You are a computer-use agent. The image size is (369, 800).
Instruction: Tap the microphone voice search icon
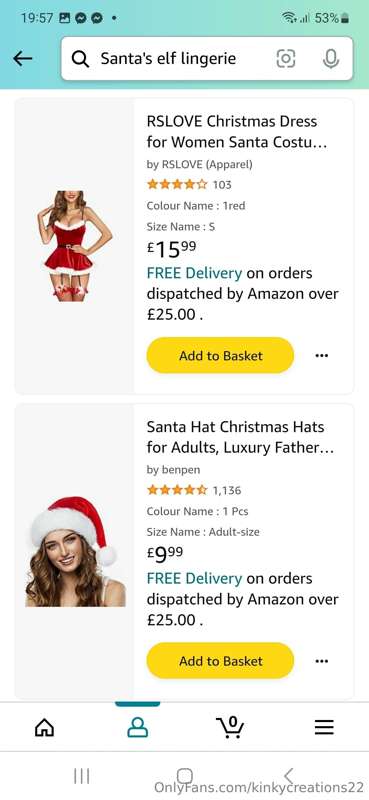pyautogui.click(x=331, y=59)
